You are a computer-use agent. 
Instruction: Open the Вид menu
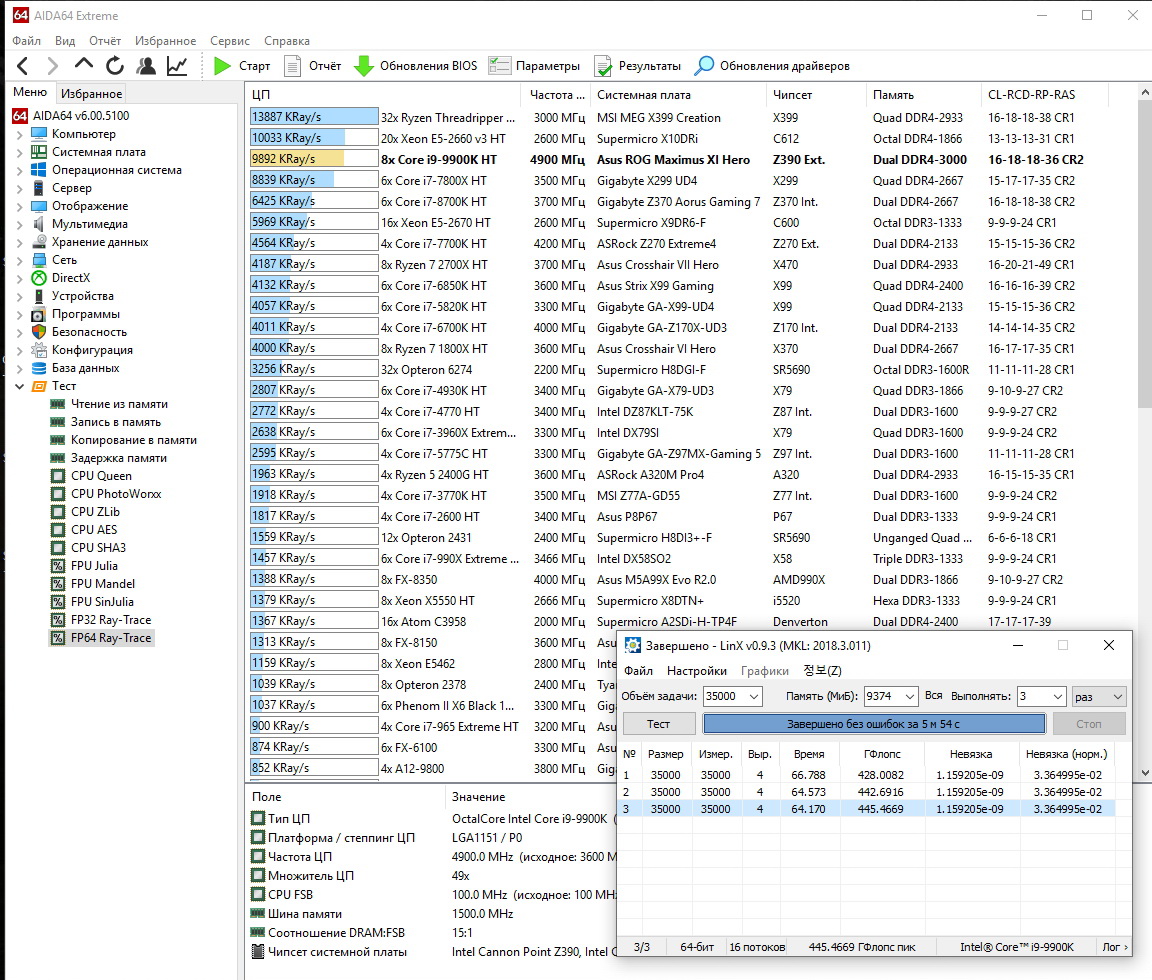click(x=65, y=41)
